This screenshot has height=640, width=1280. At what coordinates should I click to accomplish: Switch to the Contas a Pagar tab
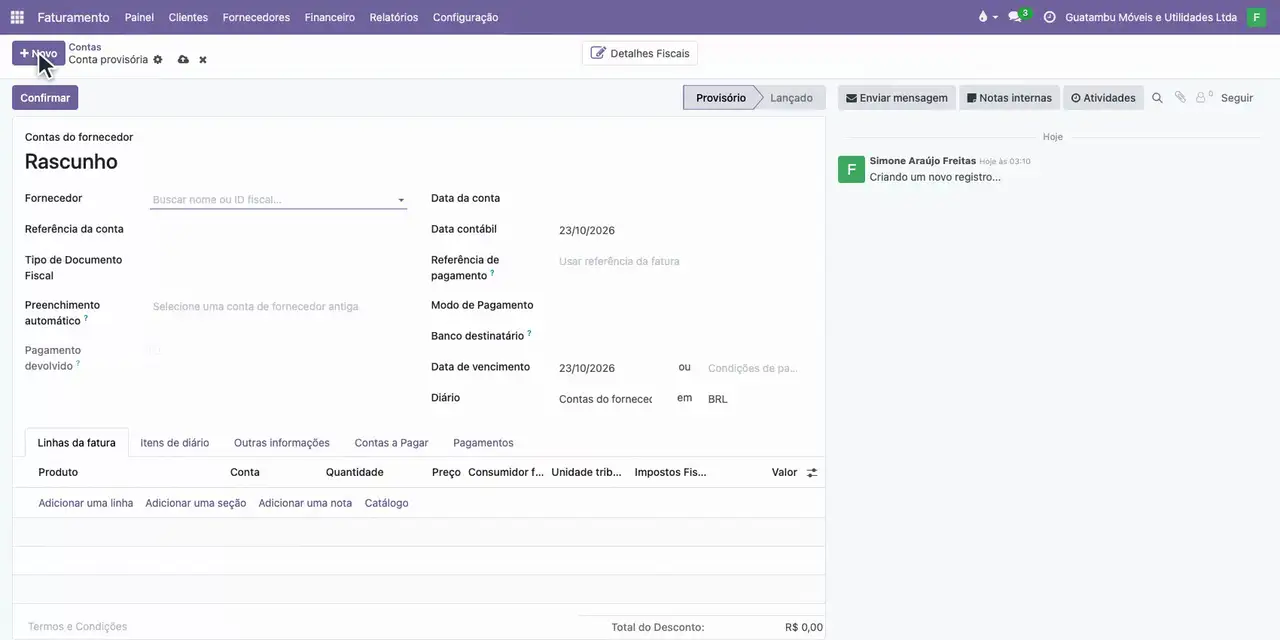tap(391, 443)
